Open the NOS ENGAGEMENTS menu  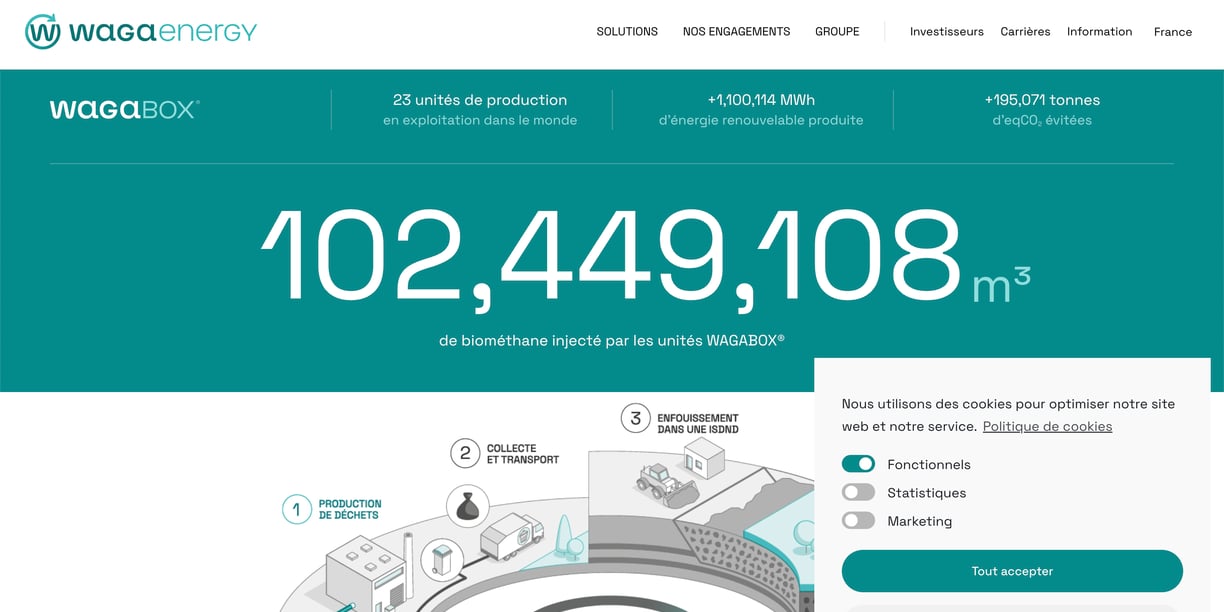click(x=736, y=32)
